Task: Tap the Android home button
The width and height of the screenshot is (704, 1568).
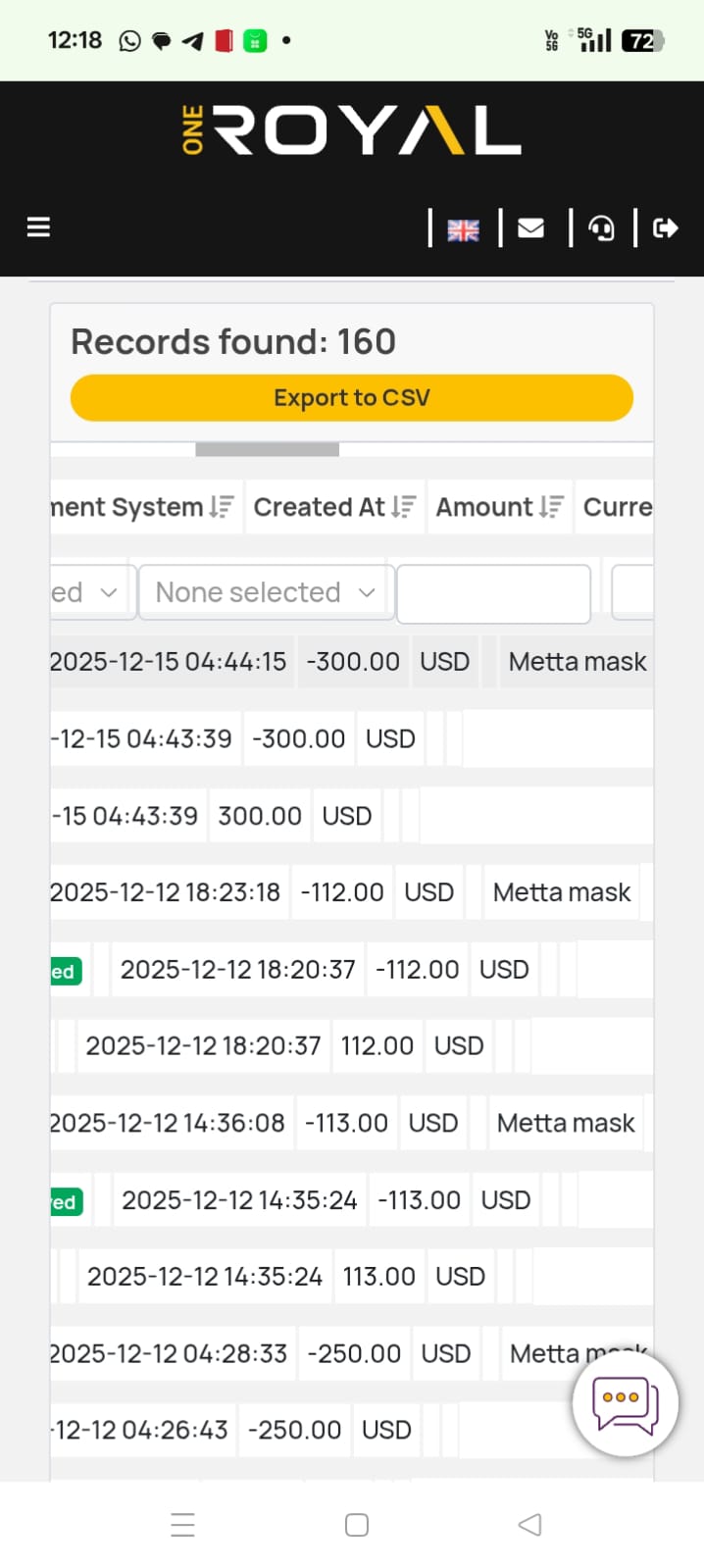Action: [357, 1525]
